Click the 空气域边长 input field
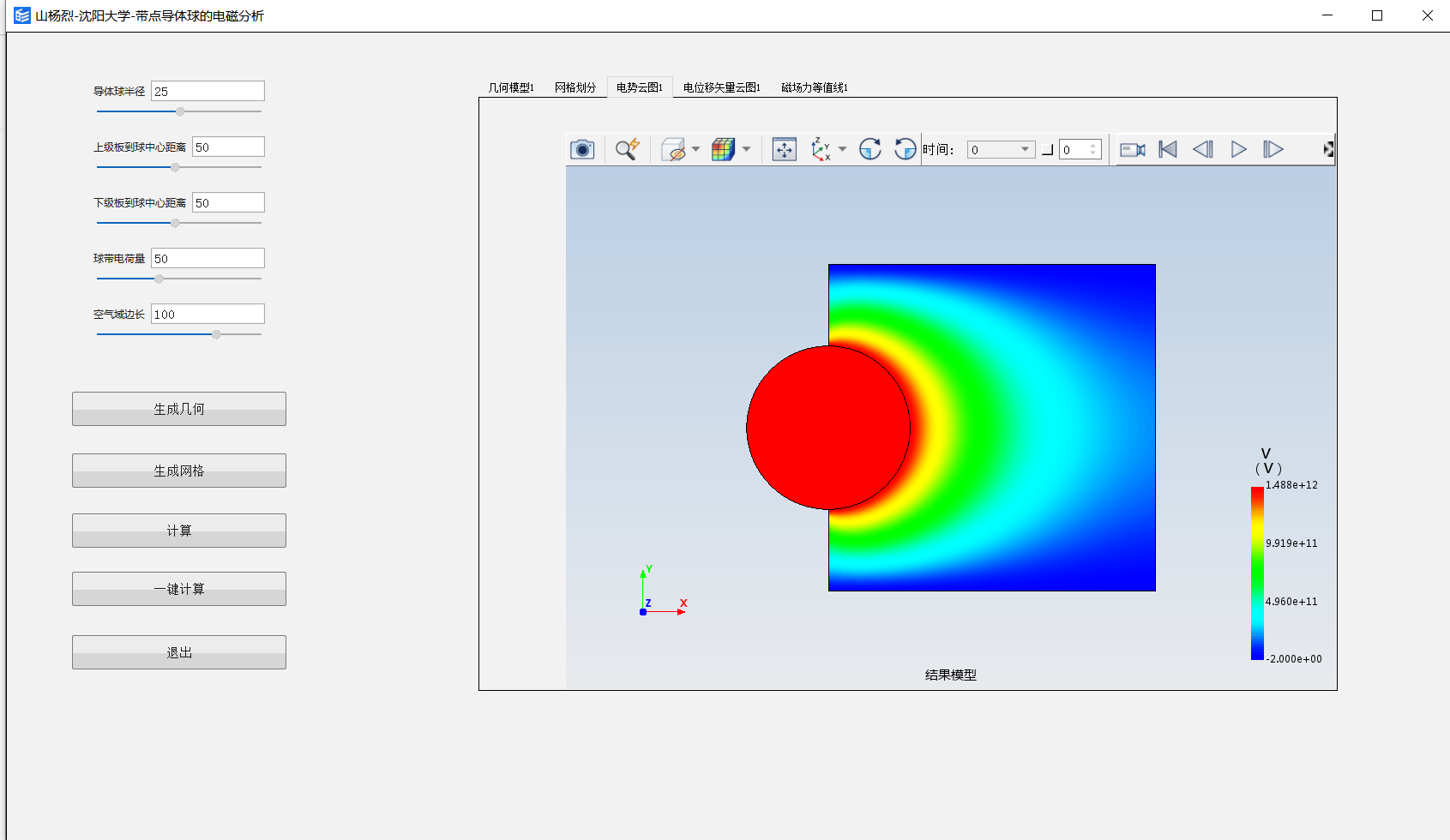This screenshot has height=840, width=1450. click(208, 314)
